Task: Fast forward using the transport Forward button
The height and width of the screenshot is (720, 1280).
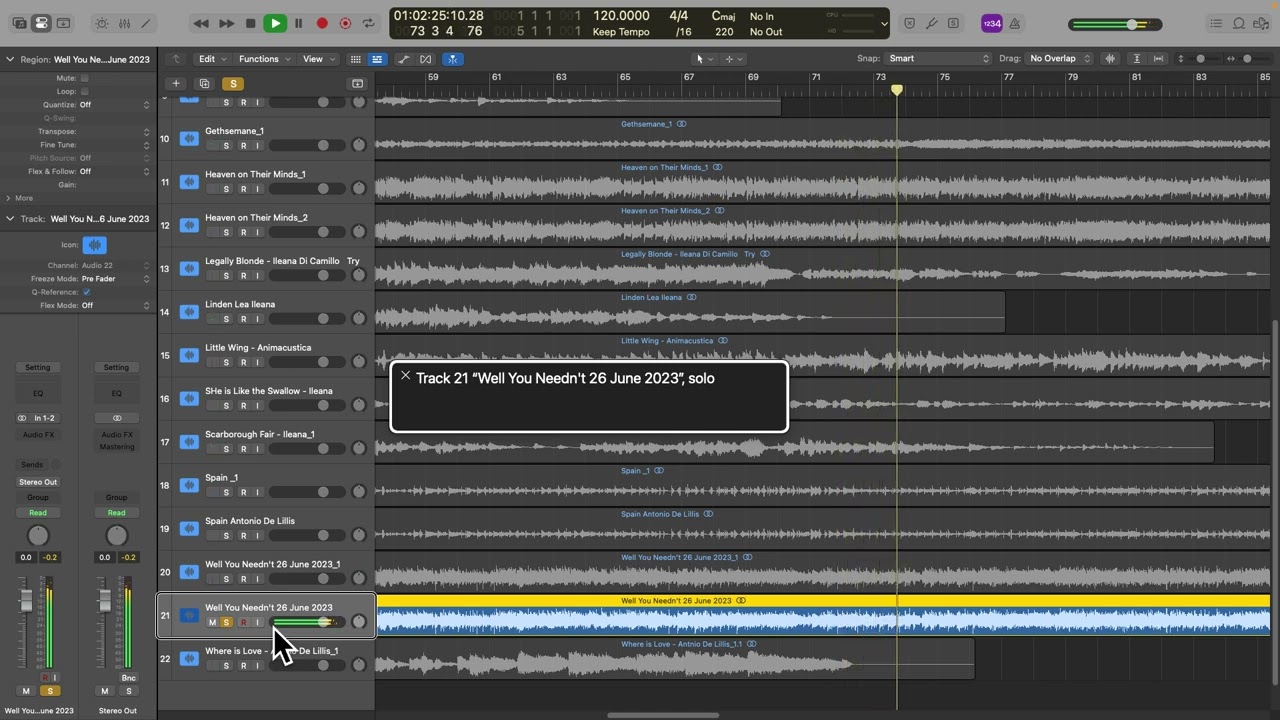Action: (x=226, y=23)
